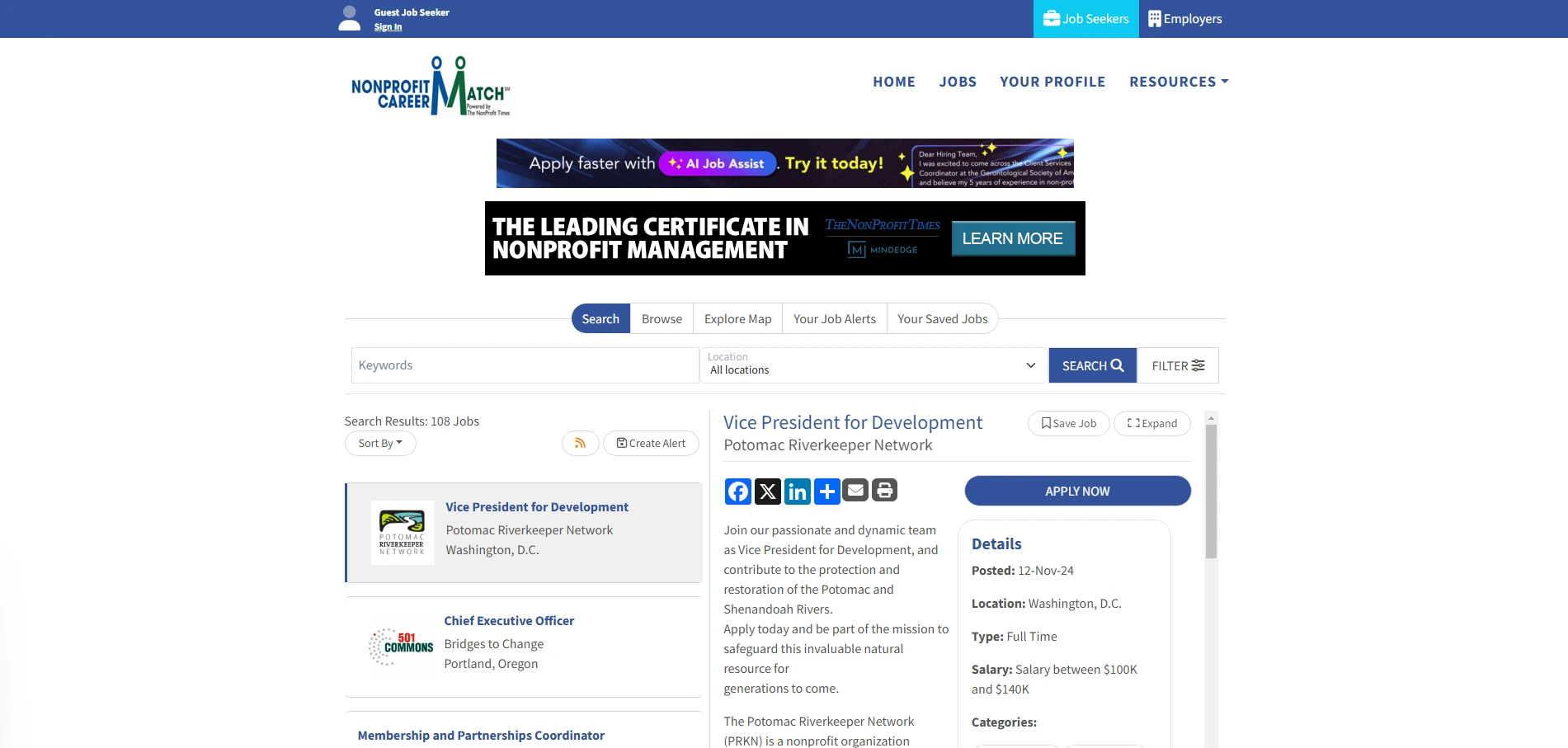Viewport: 1568px width, 748px height.
Task: Click the 501 Commons logo thumbnail
Action: click(x=401, y=647)
